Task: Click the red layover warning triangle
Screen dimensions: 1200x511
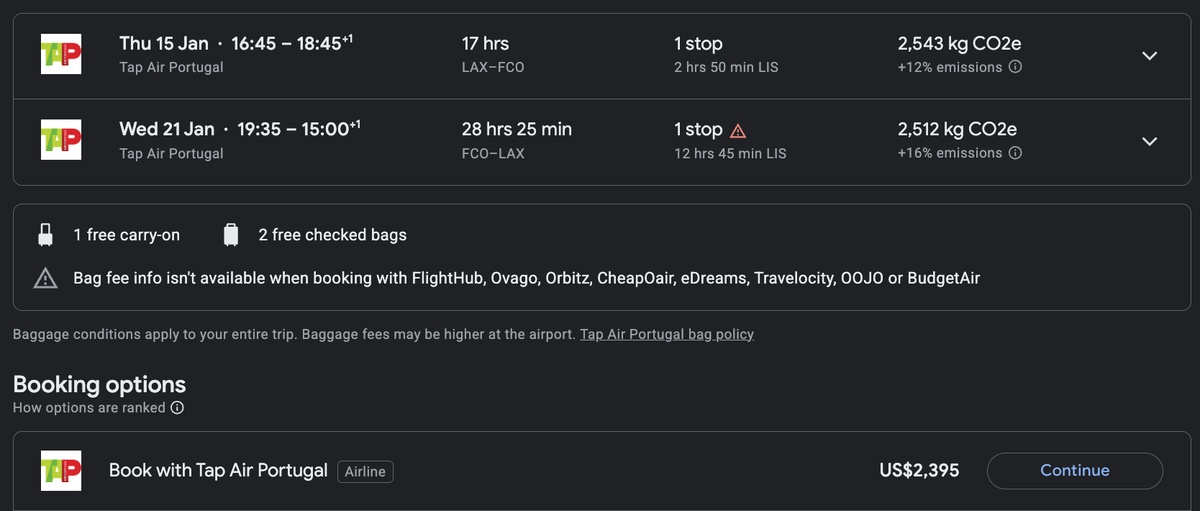Action: tap(738, 130)
